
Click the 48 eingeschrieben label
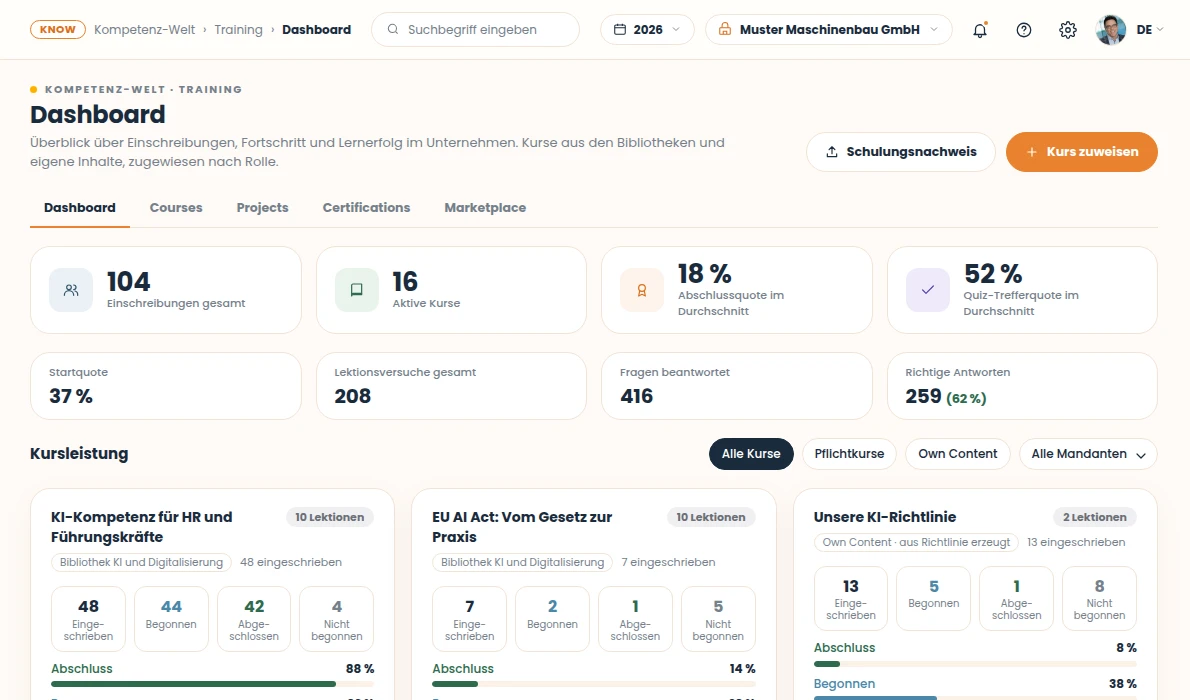(291, 563)
